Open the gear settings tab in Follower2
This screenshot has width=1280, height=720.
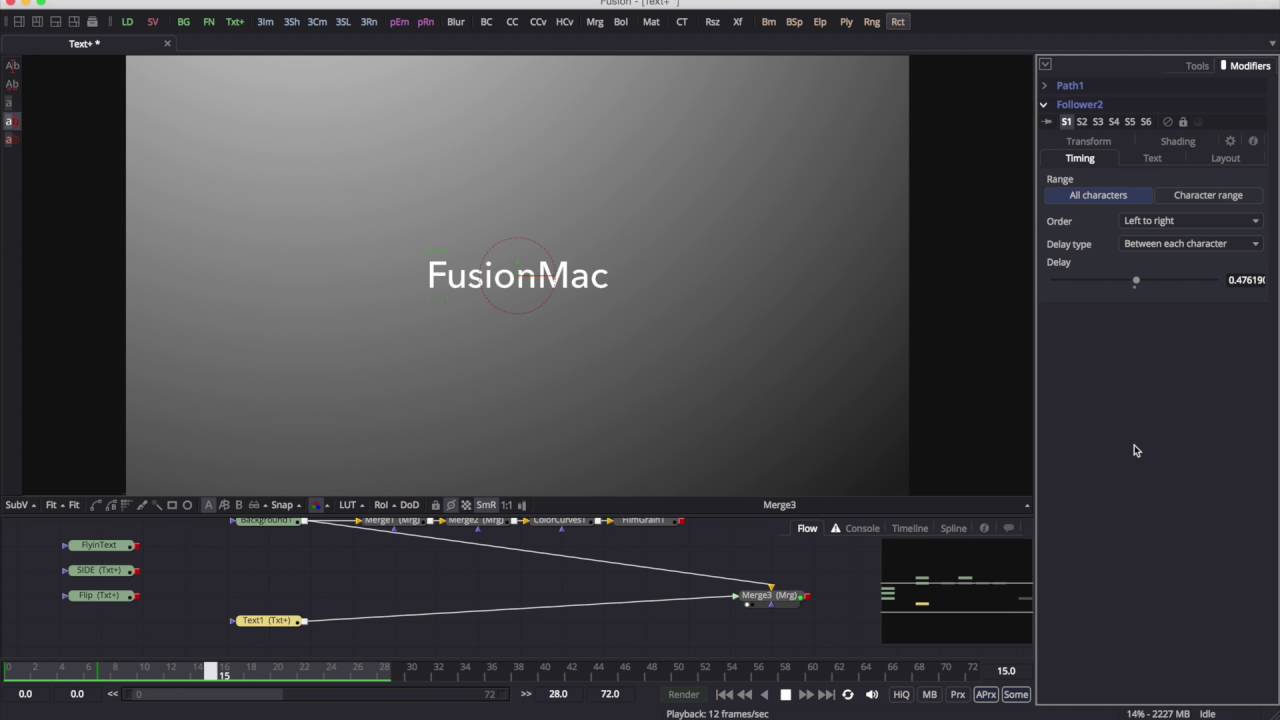[x=1230, y=141]
